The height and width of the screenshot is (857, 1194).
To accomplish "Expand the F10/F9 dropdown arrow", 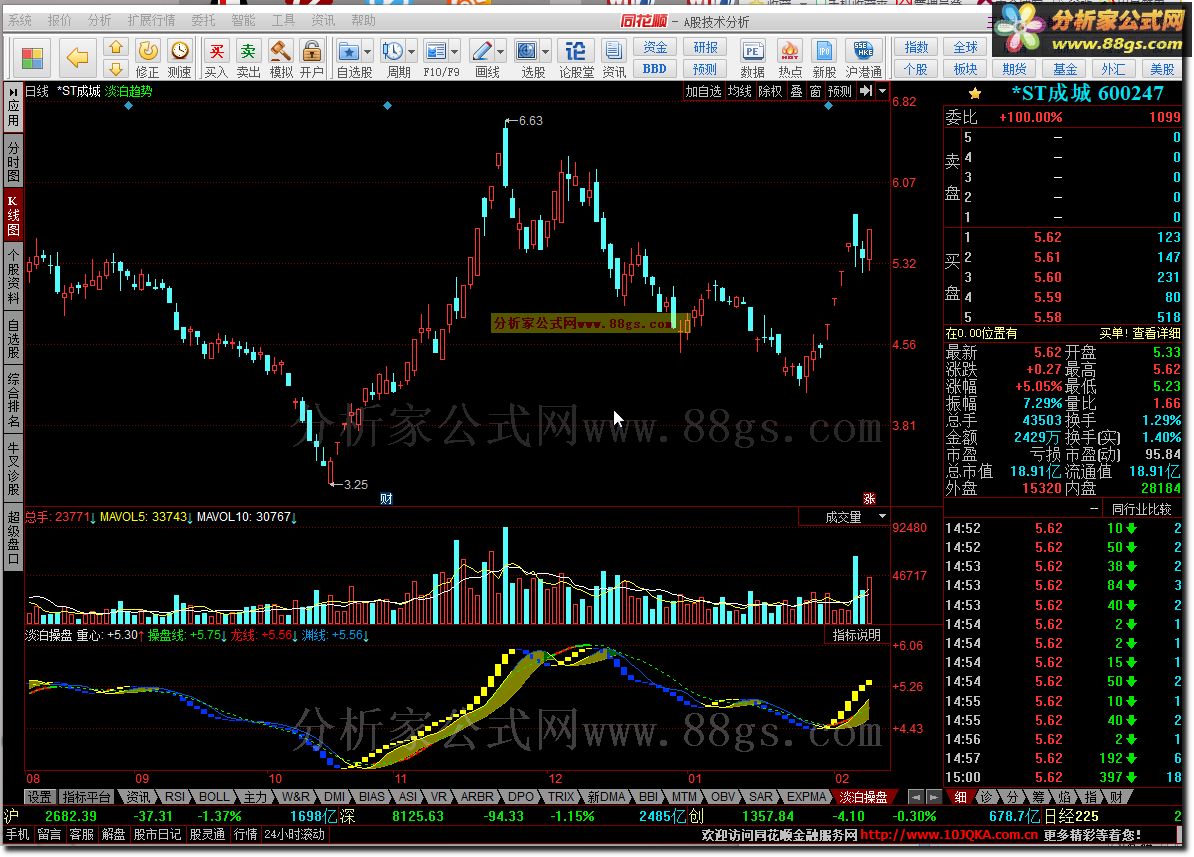I will (455, 52).
